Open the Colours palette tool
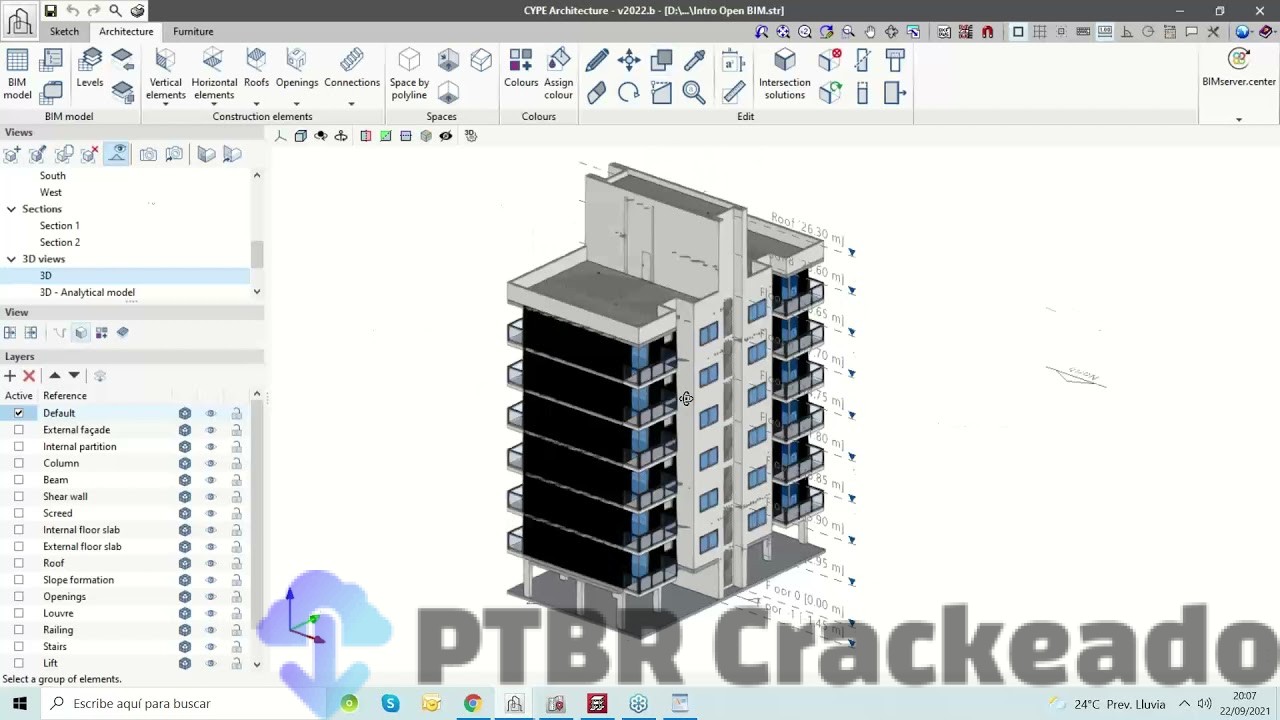Image resolution: width=1280 pixels, height=720 pixels. click(520, 69)
